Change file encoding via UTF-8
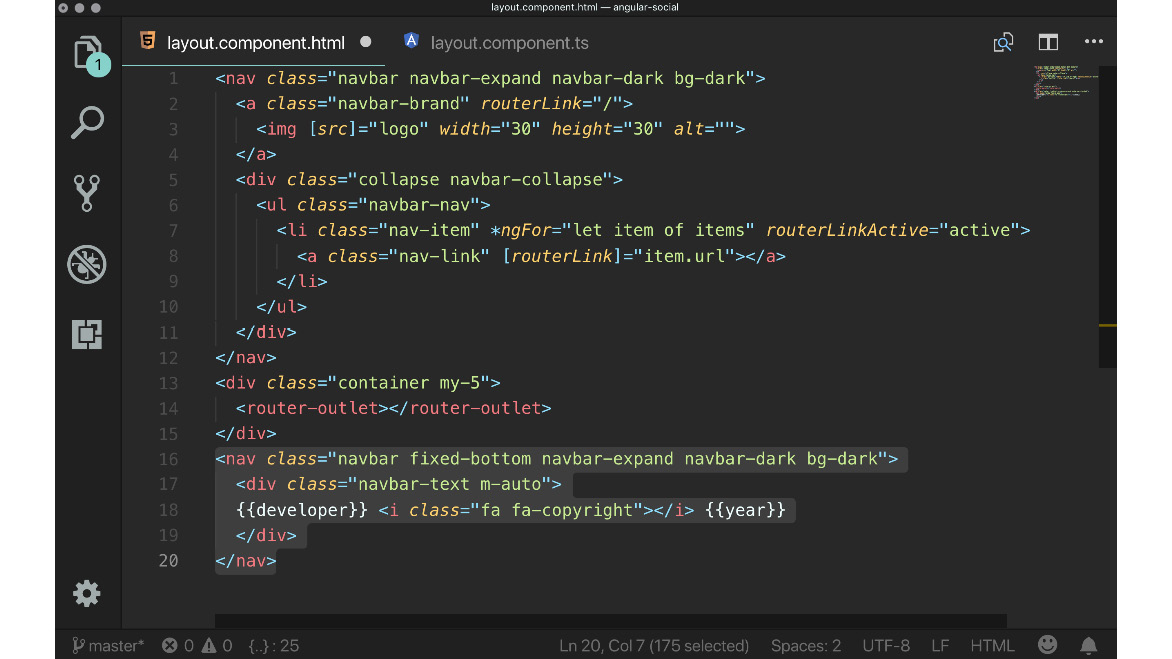The height and width of the screenshot is (659, 1172). [886, 646]
